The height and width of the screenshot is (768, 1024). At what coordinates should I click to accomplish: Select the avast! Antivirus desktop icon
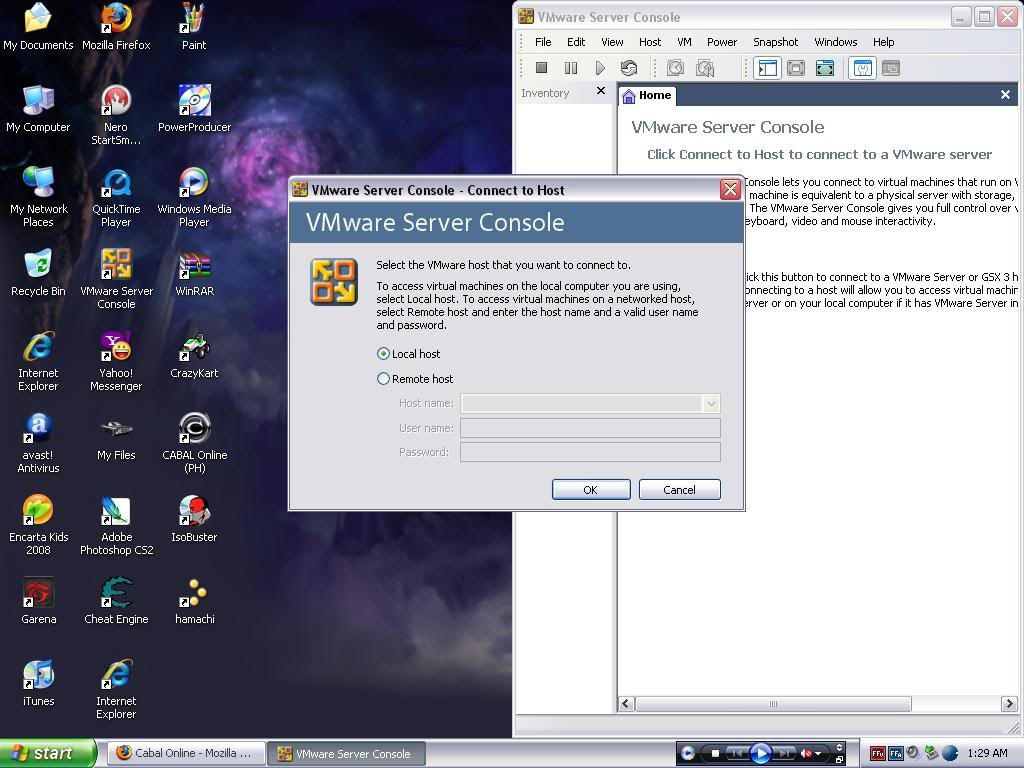pyautogui.click(x=38, y=443)
